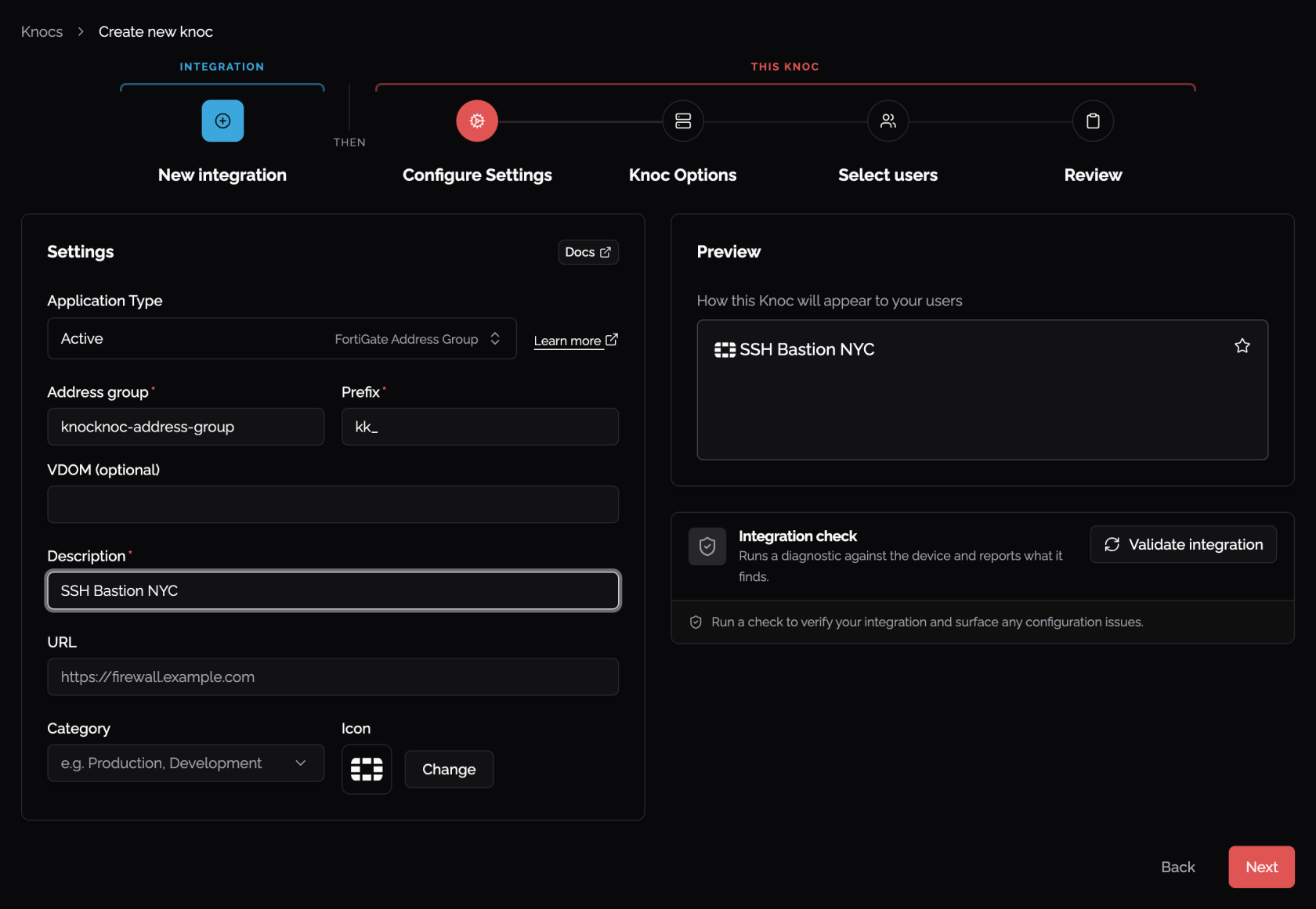This screenshot has height=909, width=1316.
Task: Follow the Learn more link
Action: coord(576,340)
